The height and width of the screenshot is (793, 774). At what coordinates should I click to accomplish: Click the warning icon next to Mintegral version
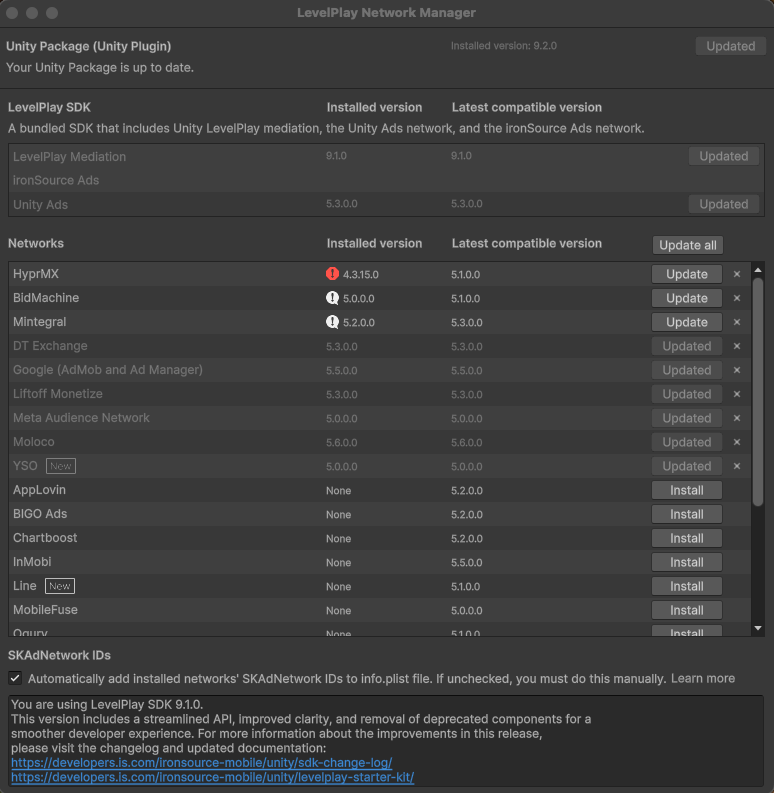point(333,322)
